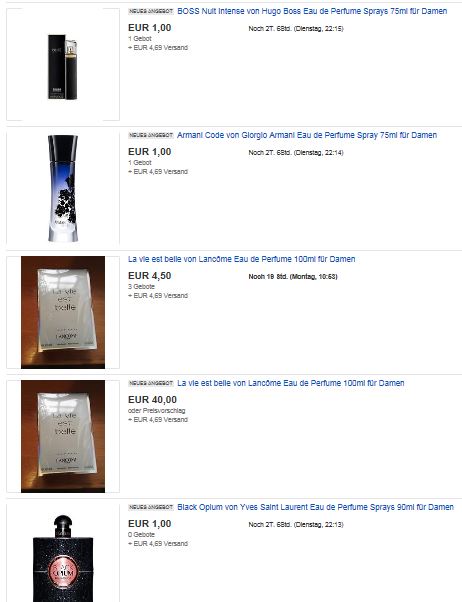462x602 pixels.
Task: Click the Dienstag 22:15 end time
Action: coord(318,28)
